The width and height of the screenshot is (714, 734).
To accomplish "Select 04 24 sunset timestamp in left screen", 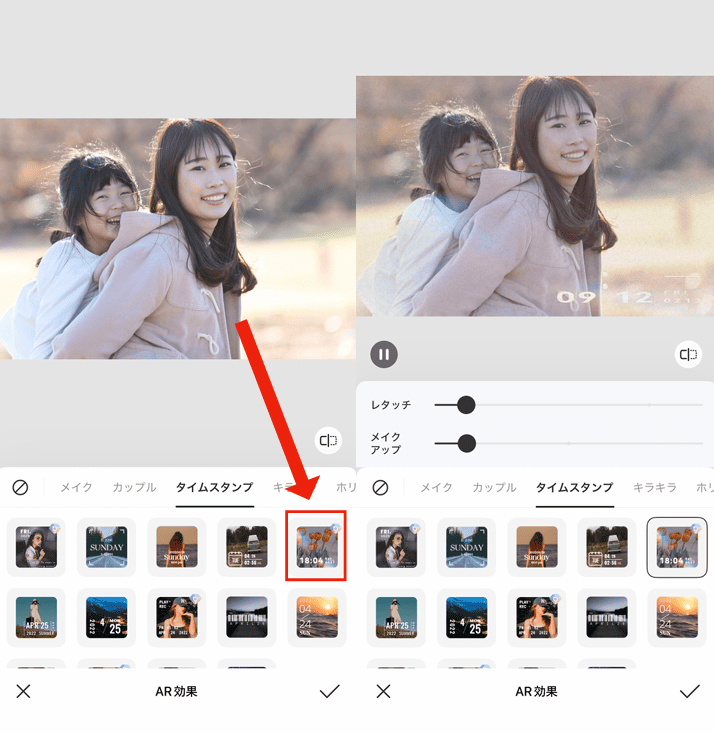I will point(317,617).
